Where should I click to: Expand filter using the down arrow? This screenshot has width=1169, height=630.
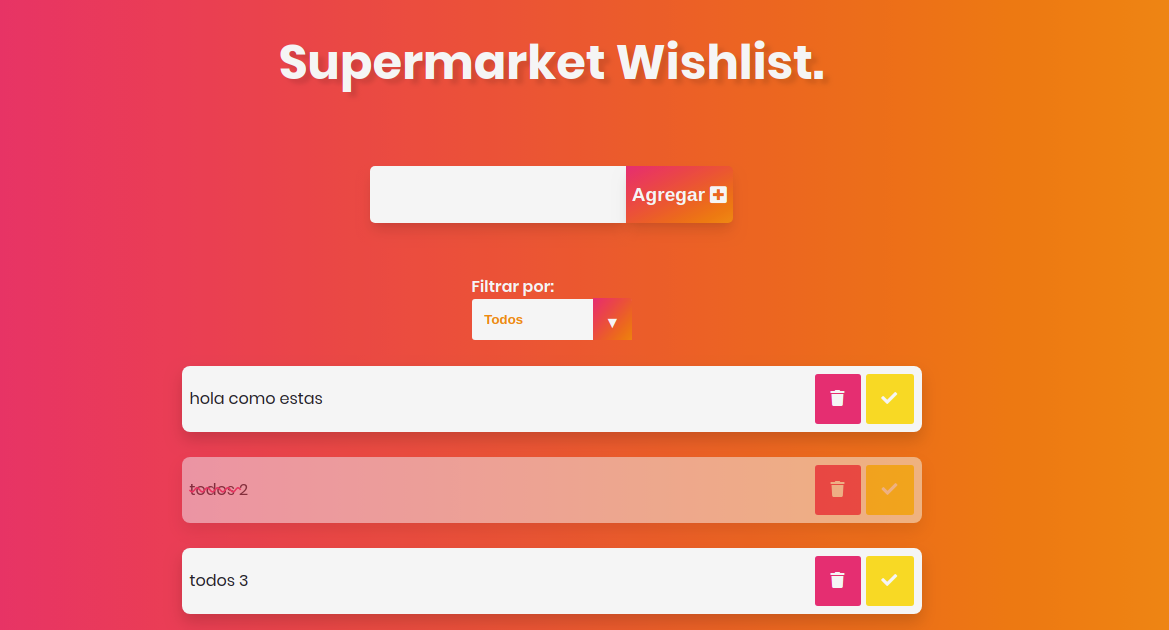(612, 321)
